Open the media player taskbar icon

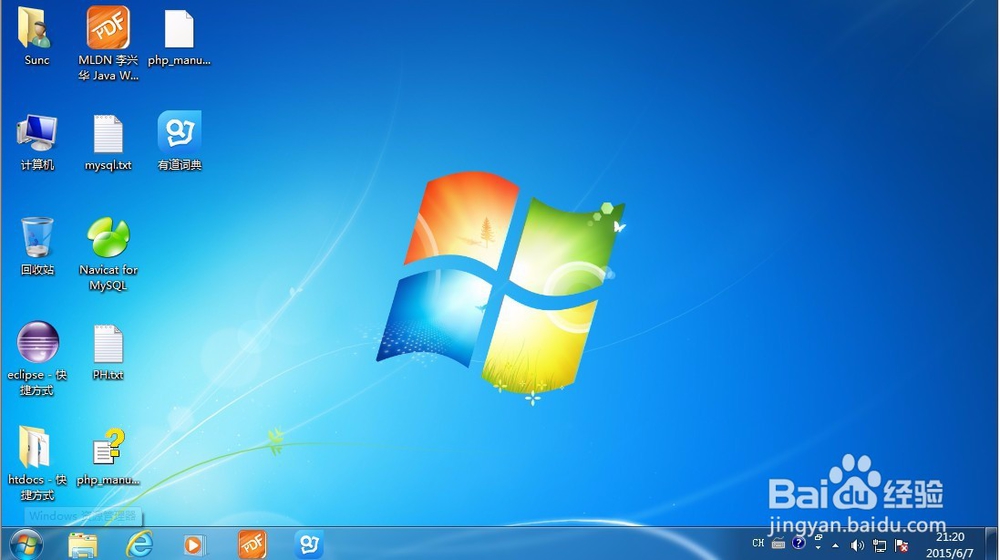(194, 545)
